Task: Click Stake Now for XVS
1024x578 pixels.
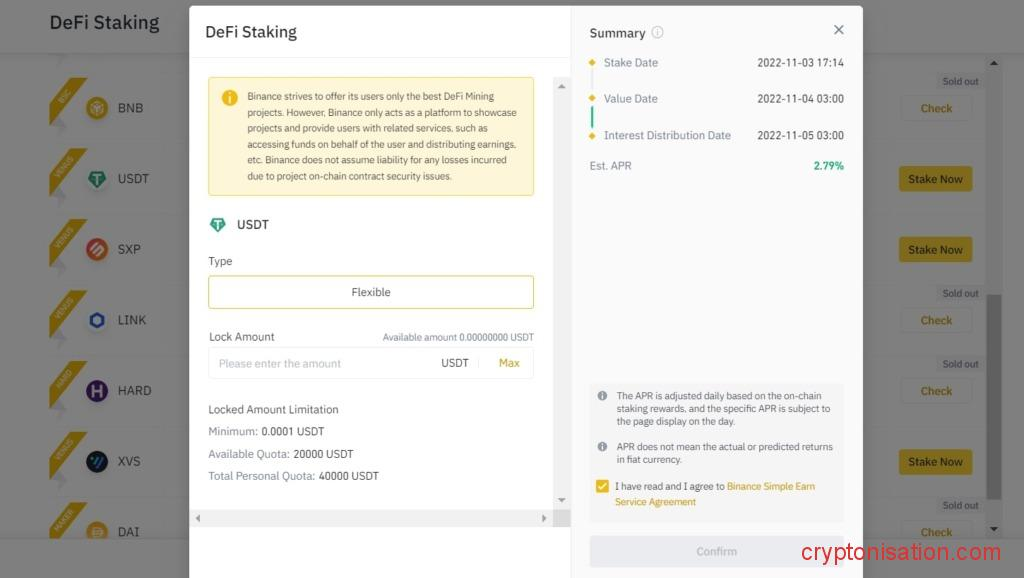Action: (935, 462)
